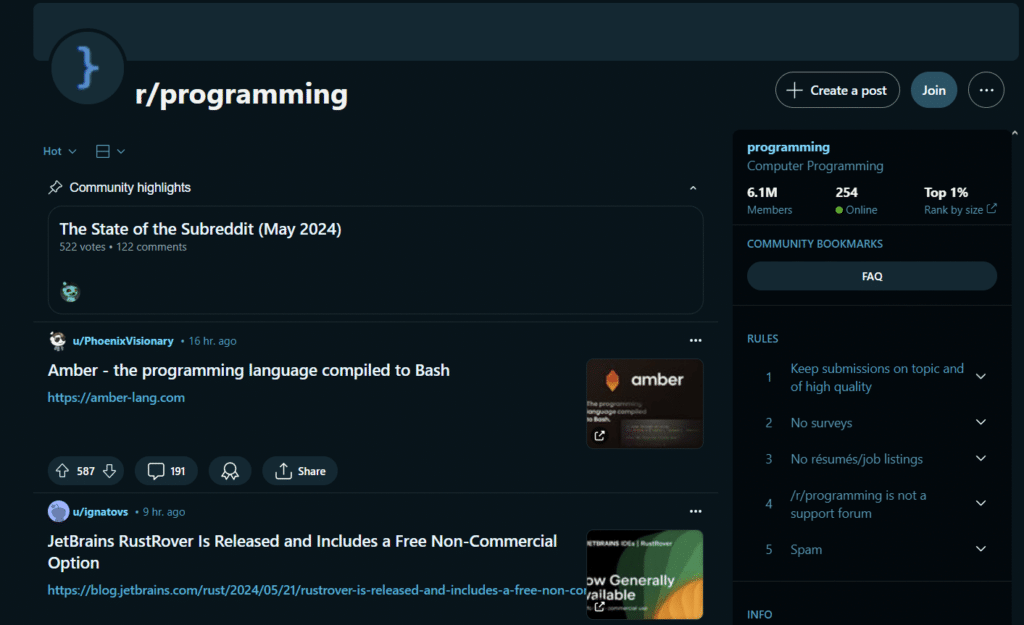Expand rule 2 'No surveys'
Screen dimensions: 1024x625
[979, 422]
